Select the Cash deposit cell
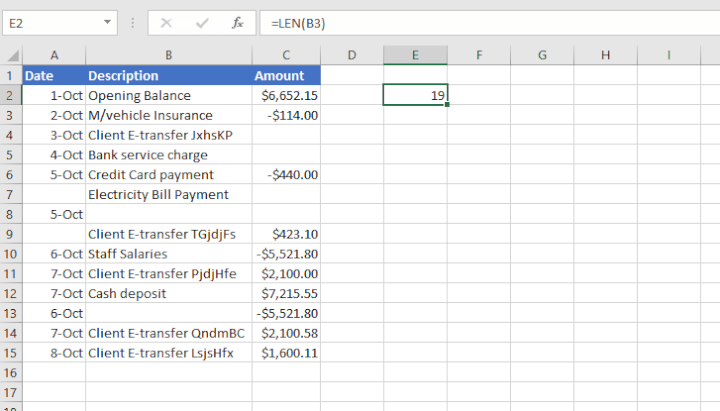Viewport: 720px width, 411px height. tap(168, 293)
